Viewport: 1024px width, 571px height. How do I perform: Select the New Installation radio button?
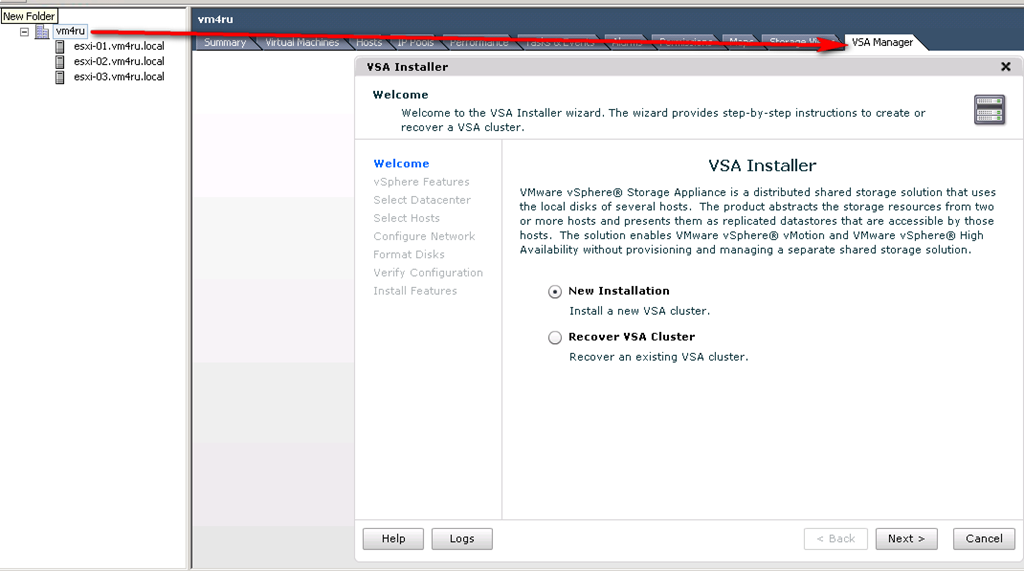coord(554,291)
